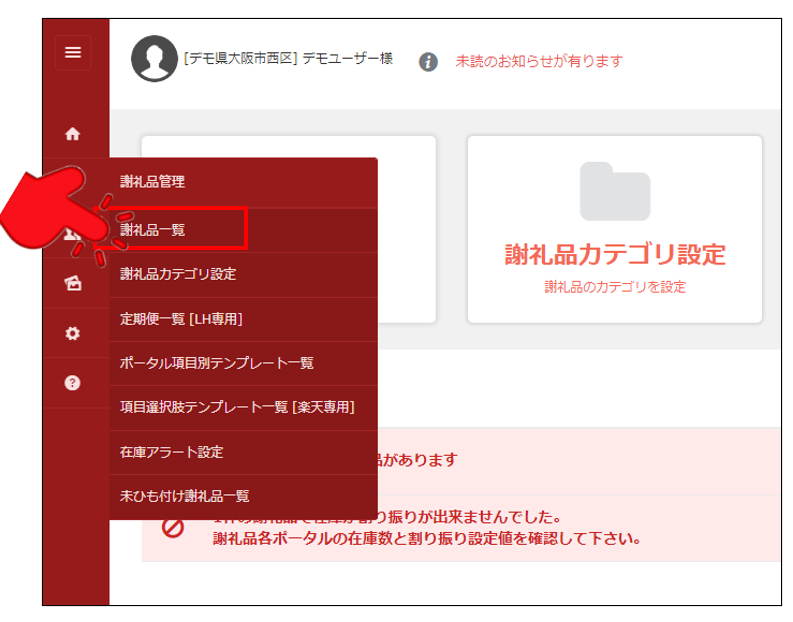Open help with the question mark icon
This screenshot has width=793, height=622.
72,383
